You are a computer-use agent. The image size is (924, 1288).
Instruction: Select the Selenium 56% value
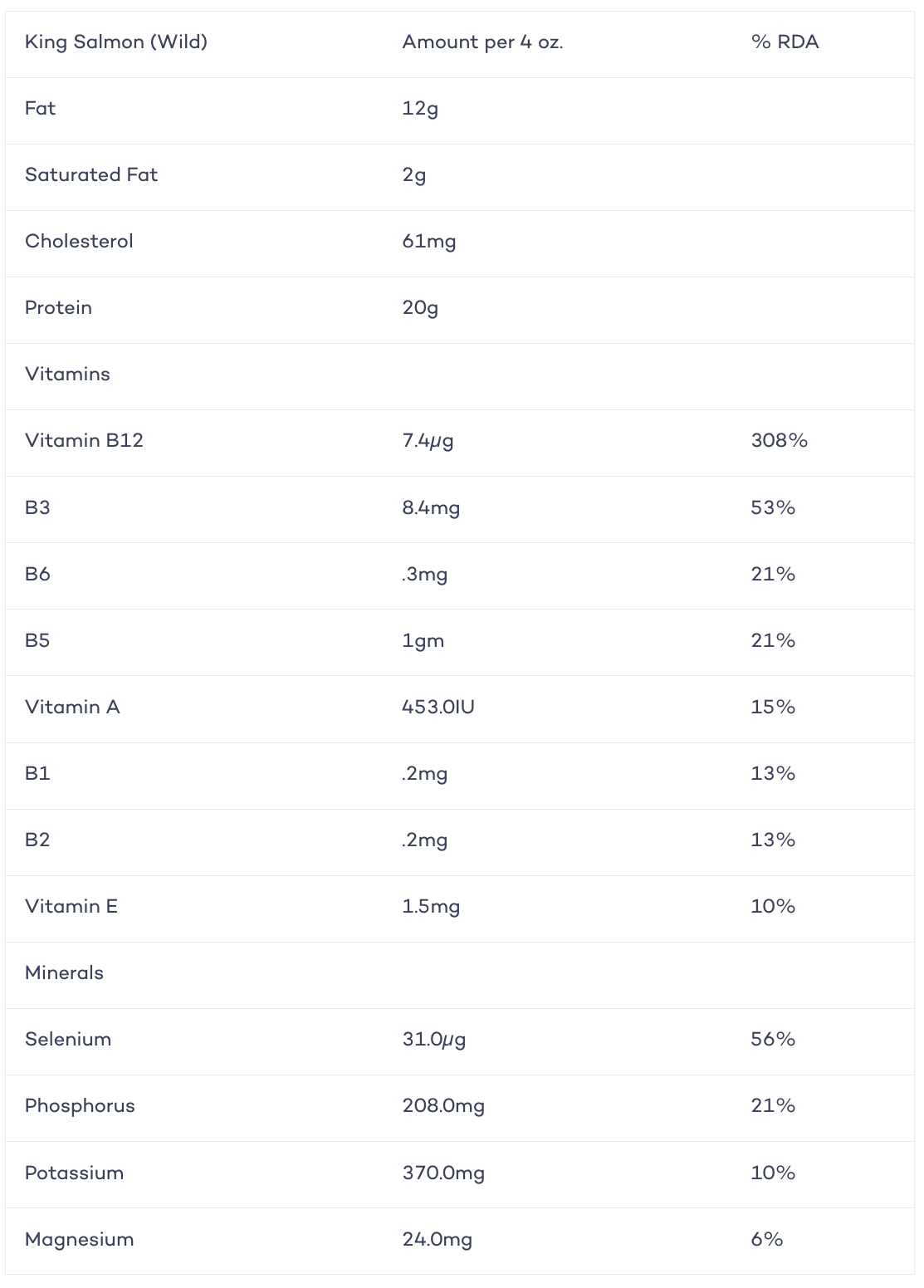tap(773, 1040)
